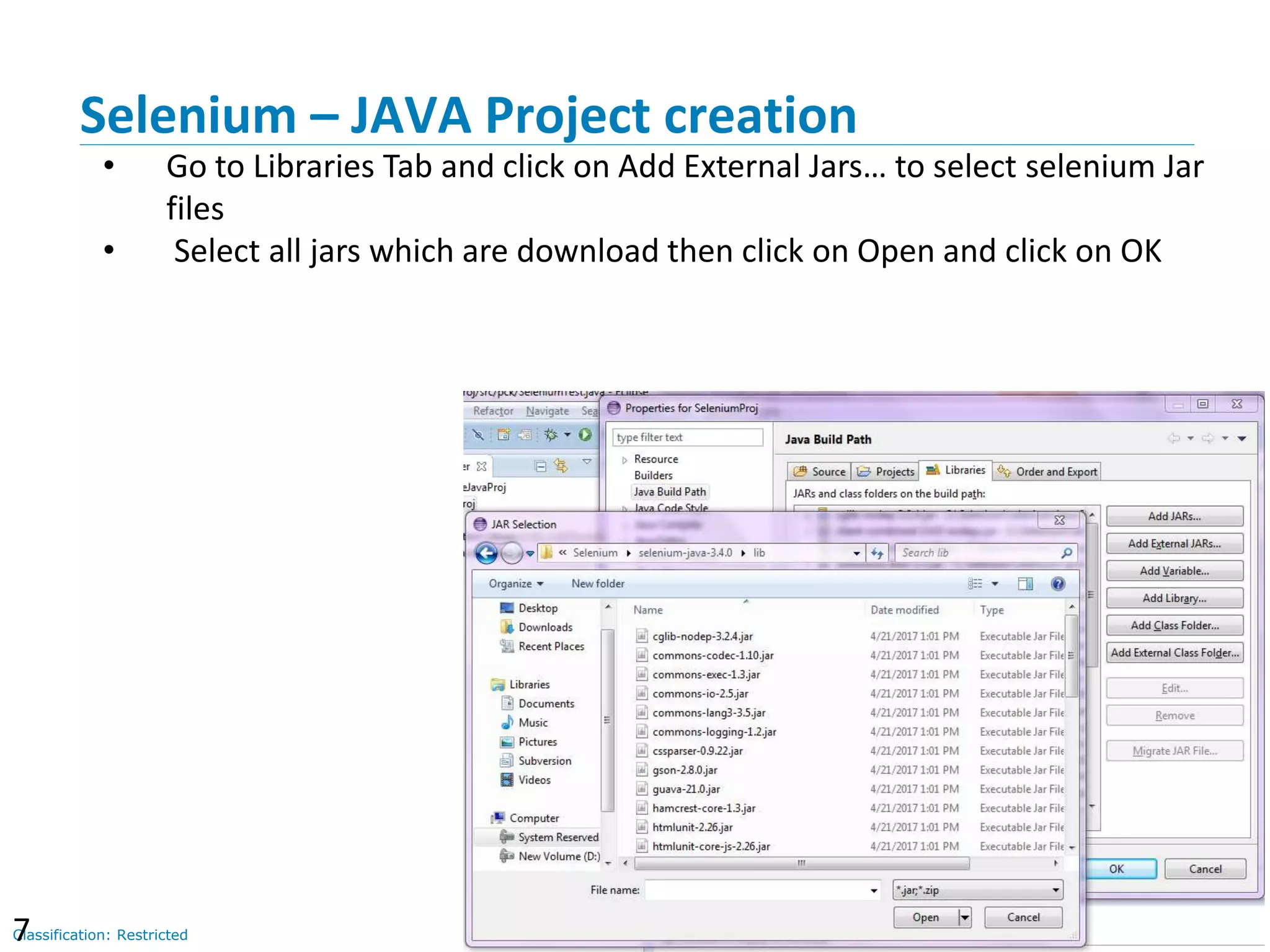
Task: Switch to the Order and Export tab
Action: (1047, 472)
